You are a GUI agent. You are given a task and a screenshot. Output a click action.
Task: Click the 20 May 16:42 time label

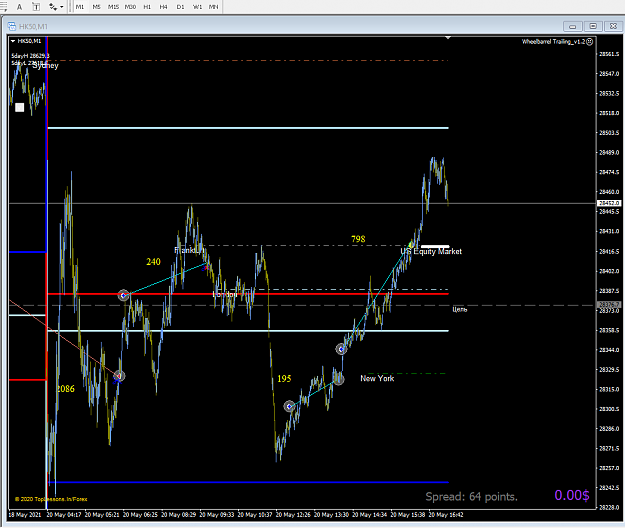coord(446,515)
